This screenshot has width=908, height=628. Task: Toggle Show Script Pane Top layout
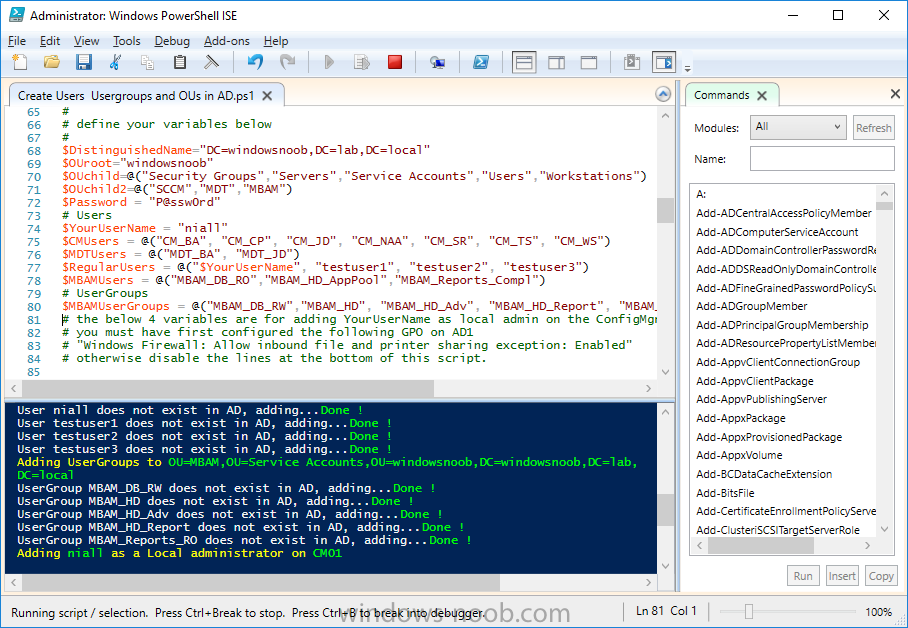tap(524, 63)
